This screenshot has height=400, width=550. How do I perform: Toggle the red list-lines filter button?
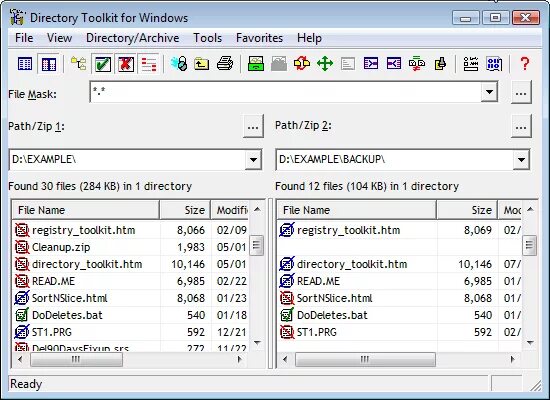pos(149,64)
